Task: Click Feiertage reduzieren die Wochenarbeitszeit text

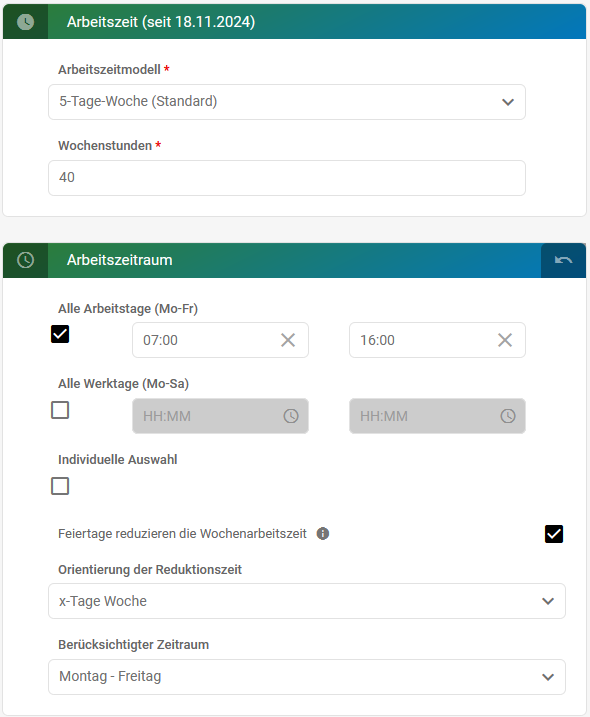Action: coord(182,534)
